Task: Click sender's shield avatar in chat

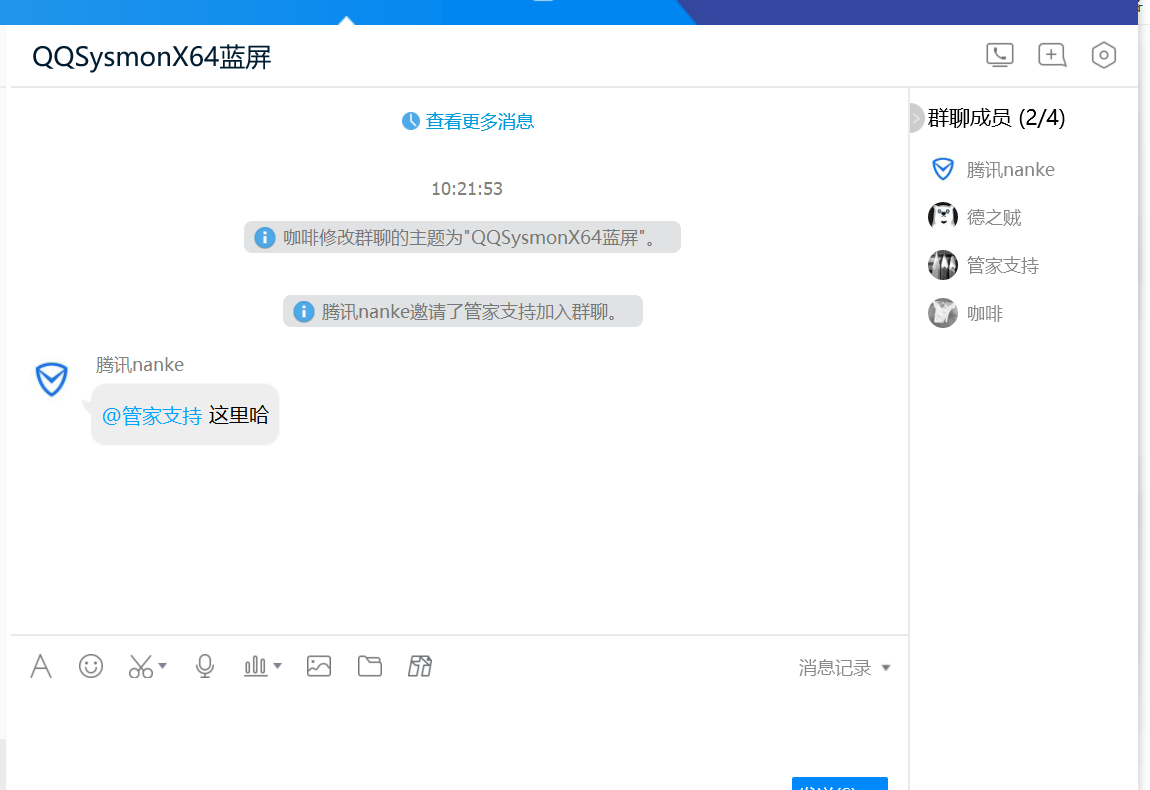Action: pyautogui.click(x=51, y=379)
